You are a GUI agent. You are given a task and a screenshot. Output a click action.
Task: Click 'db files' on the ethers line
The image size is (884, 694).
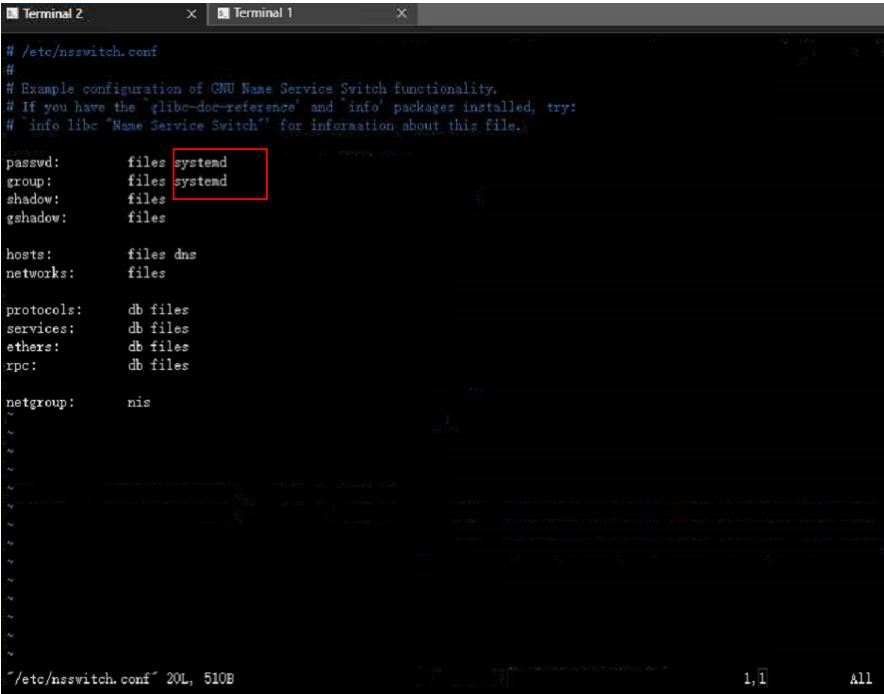[158, 347]
